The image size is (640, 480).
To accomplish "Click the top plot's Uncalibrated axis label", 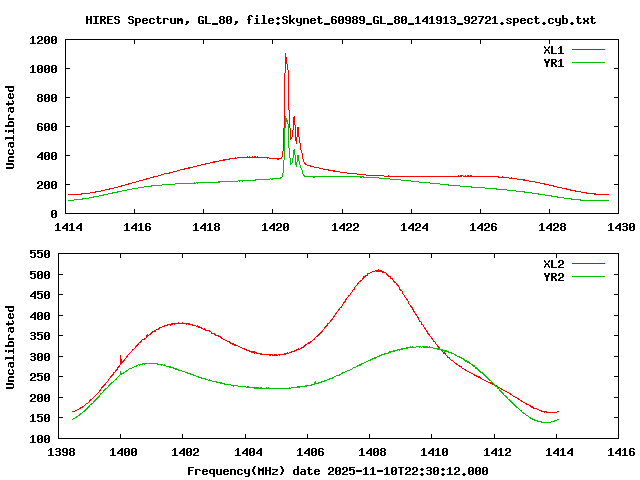I will pos(11,127).
